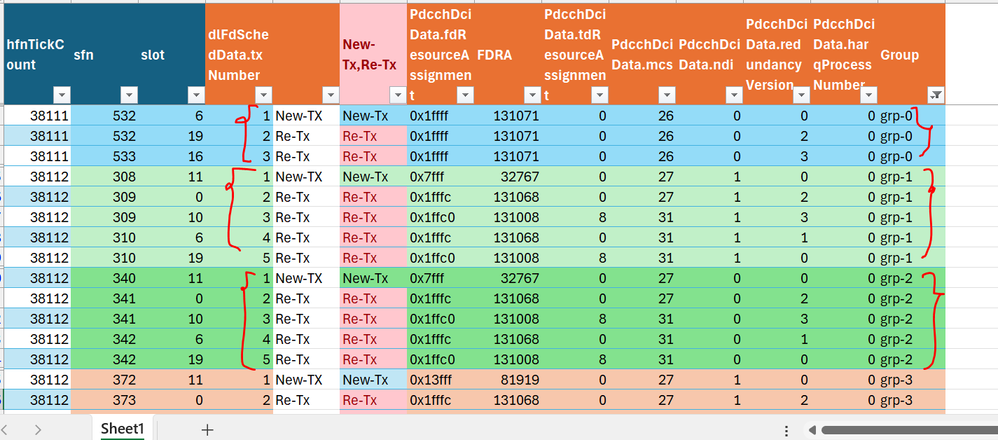Screen dimensions: 998x440
Task: Open the PdcchDciData.mcs filter dropdown
Action: (667, 95)
